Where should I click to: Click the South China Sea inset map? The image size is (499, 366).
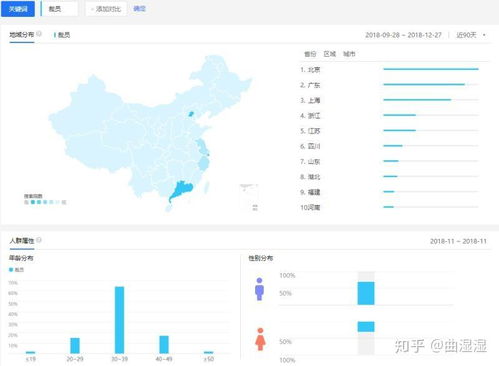tap(249, 197)
